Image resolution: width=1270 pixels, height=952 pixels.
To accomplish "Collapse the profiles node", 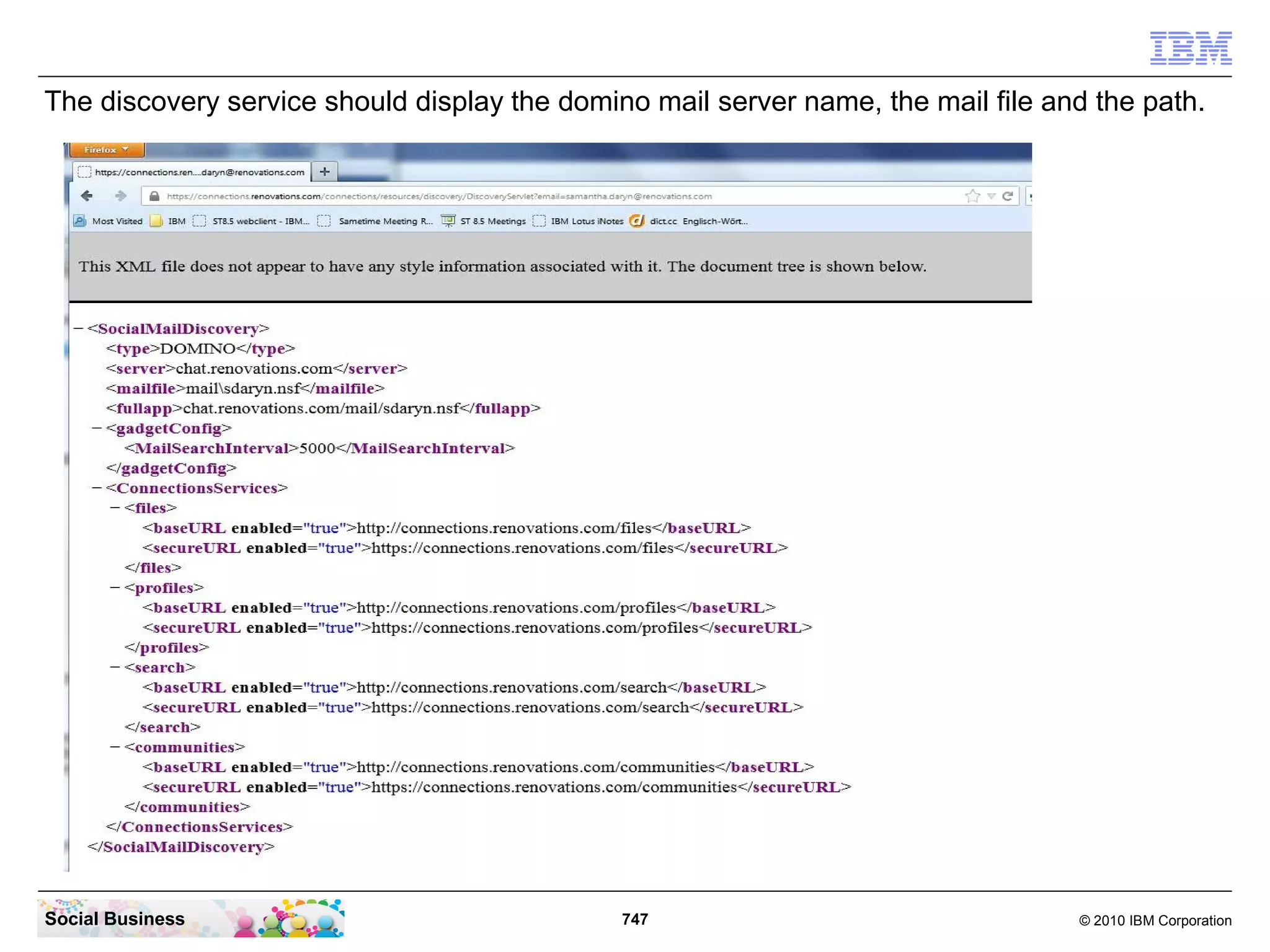I will pos(115,588).
